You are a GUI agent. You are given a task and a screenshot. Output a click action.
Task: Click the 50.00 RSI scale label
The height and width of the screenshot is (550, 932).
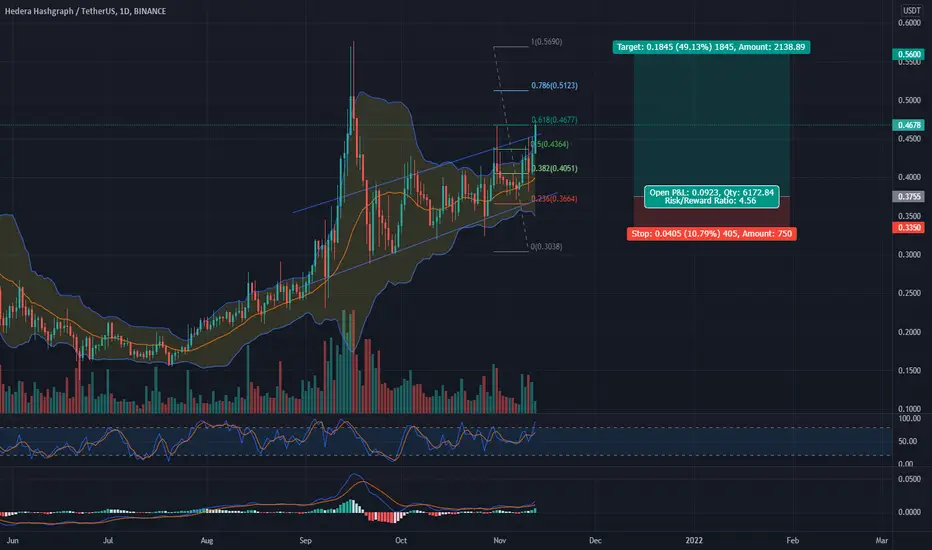click(907, 441)
